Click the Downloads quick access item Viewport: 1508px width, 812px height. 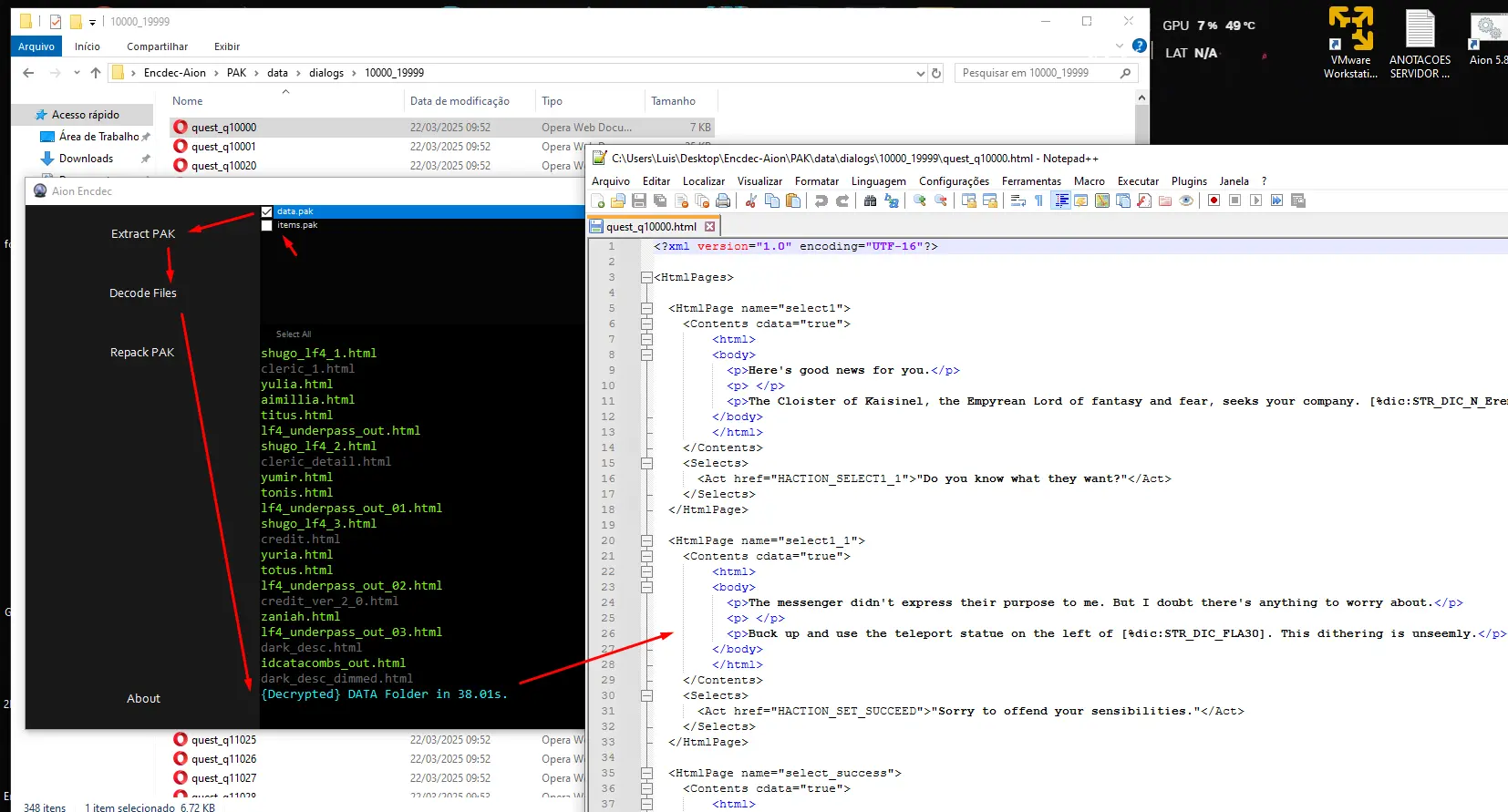(x=86, y=159)
